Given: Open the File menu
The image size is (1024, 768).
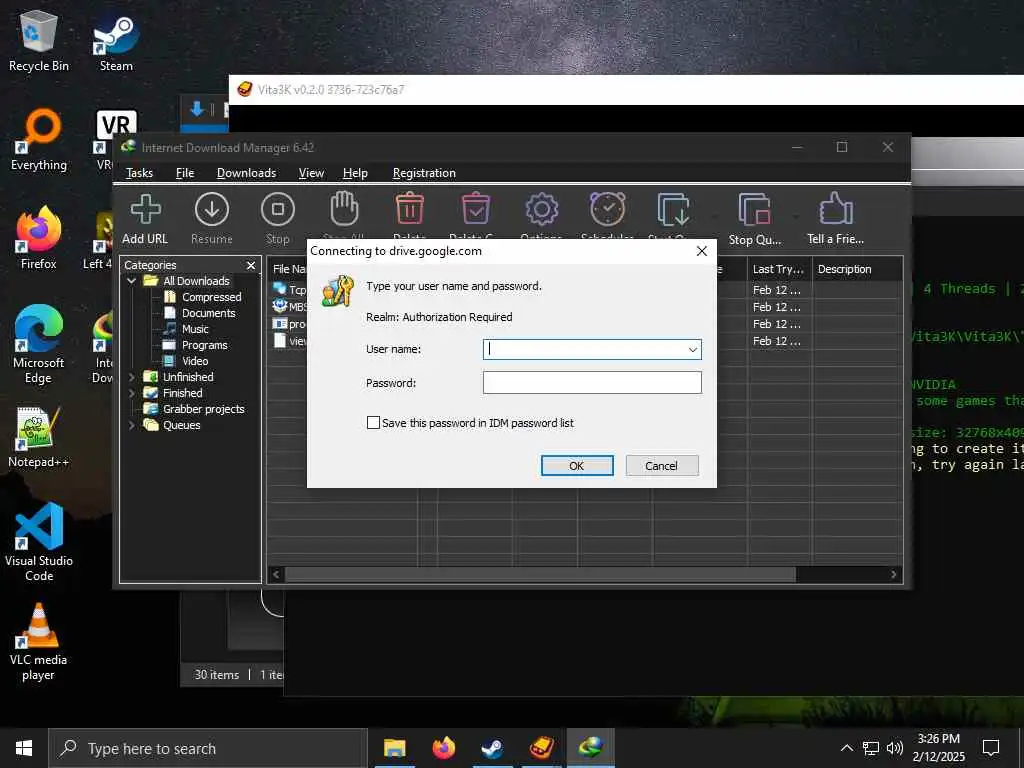Looking at the screenshot, I should (185, 173).
